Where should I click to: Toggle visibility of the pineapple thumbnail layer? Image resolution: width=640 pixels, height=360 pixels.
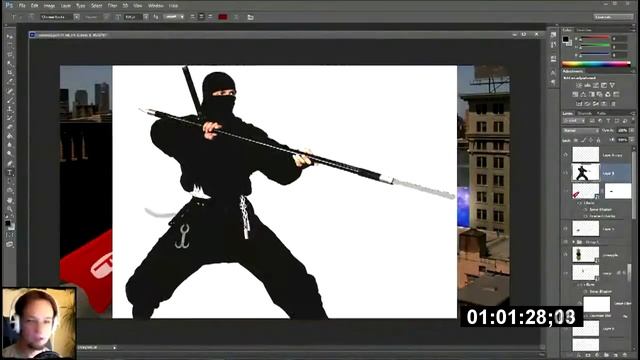[566, 254]
